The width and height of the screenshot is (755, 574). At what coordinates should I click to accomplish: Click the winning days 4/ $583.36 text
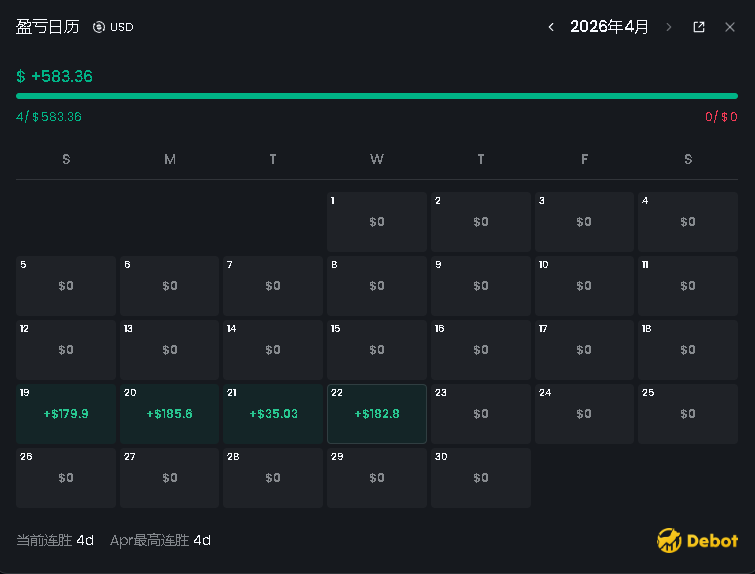click(49, 117)
